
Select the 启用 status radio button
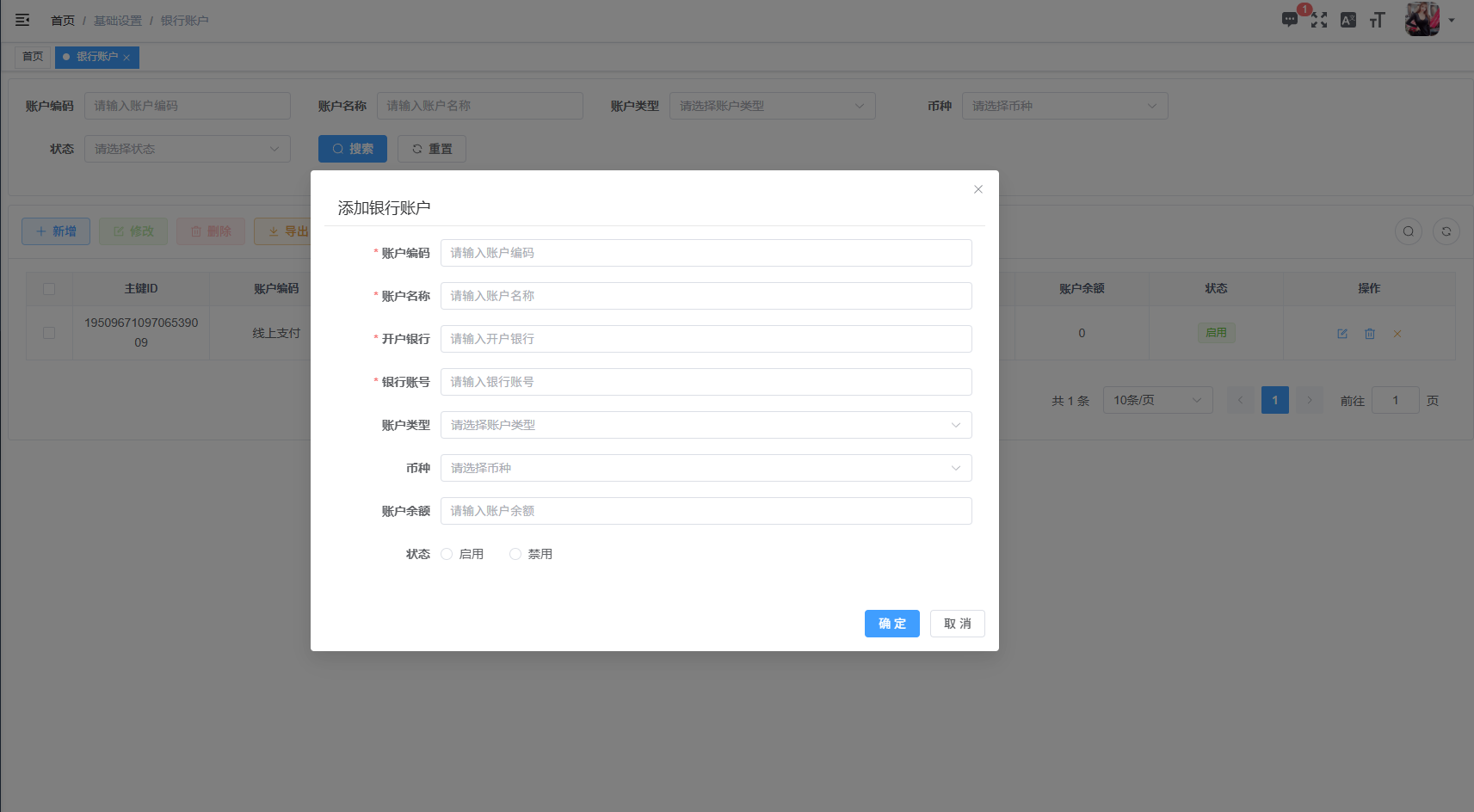point(447,553)
